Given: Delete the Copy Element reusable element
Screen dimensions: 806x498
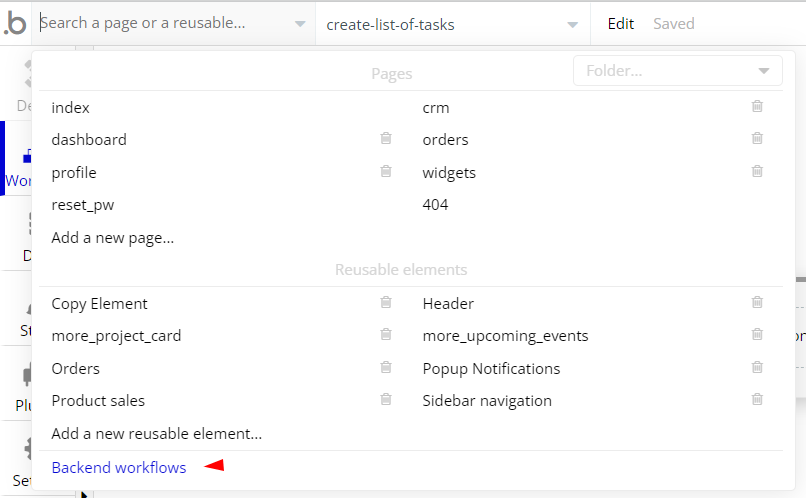Looking at the screenshot, I should tap(386, 303).
